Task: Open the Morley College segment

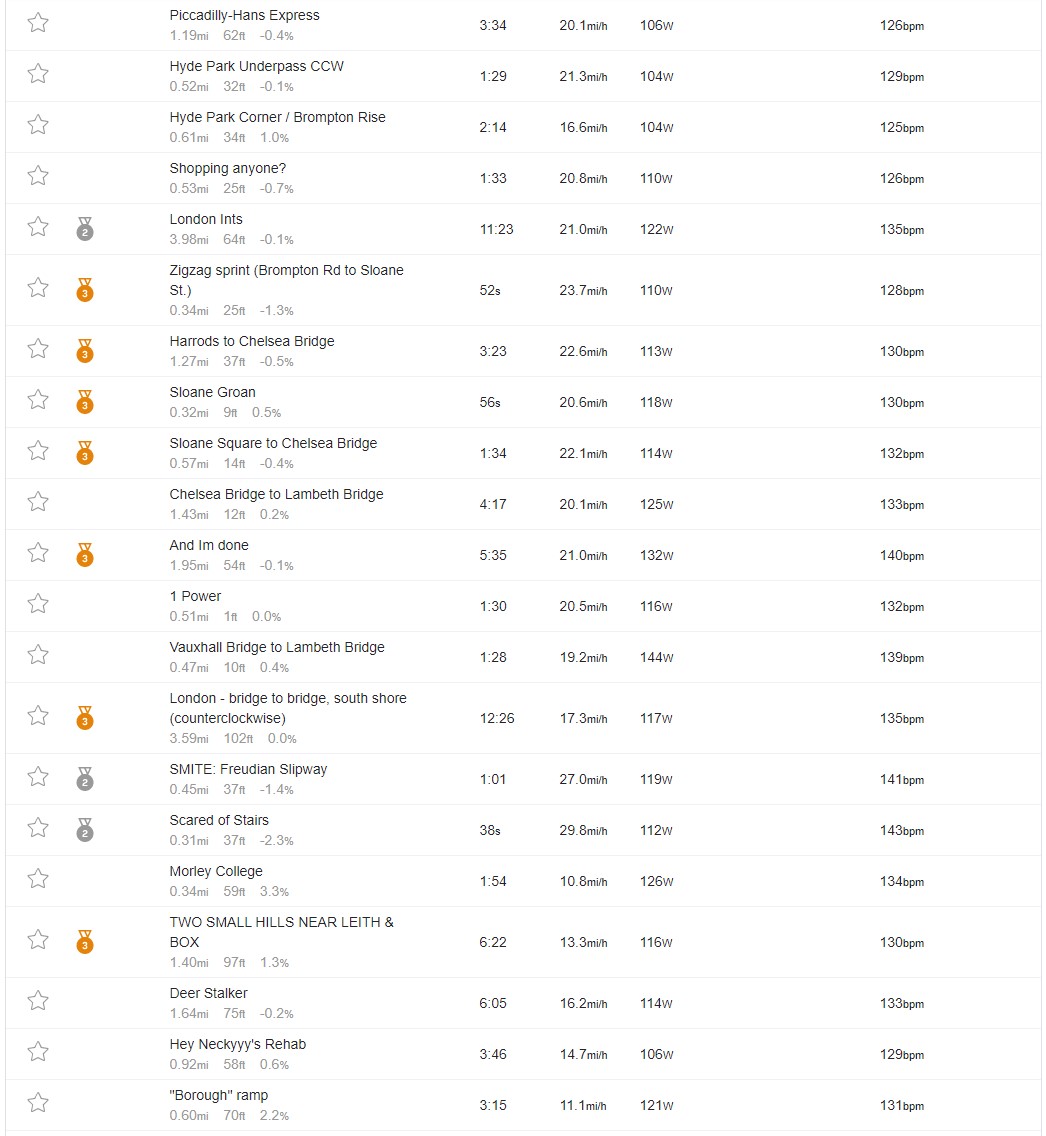Action: pyautogui.click(x=216, y=871)
